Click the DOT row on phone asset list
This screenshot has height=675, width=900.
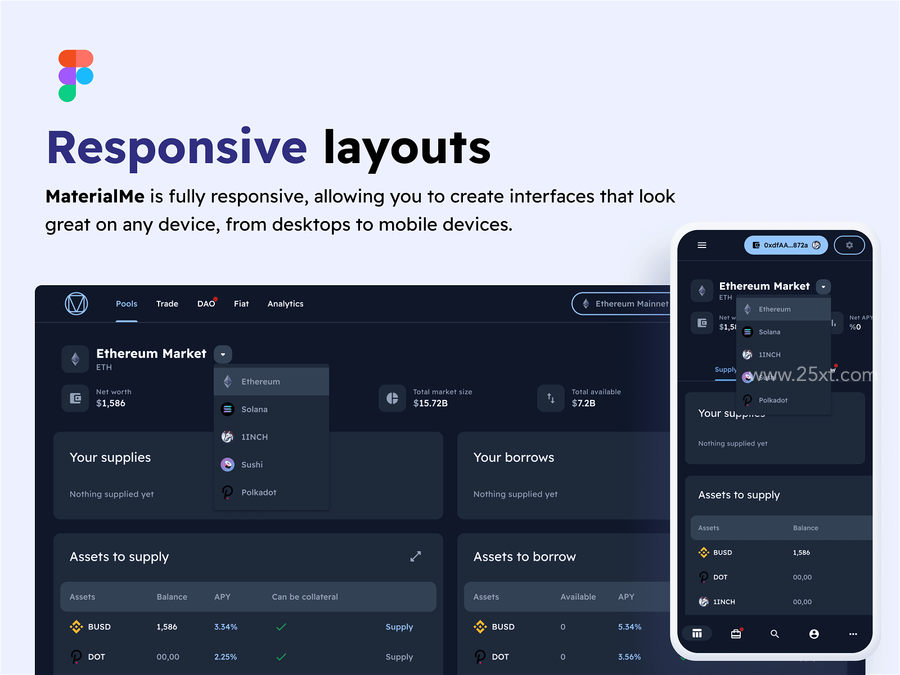coord(781,577)
